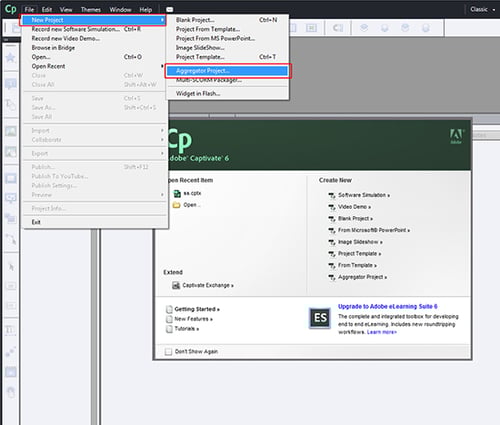This screenshot has height=425, width=500.
Task: Open the Edit menu
Action: pos(47,10)
